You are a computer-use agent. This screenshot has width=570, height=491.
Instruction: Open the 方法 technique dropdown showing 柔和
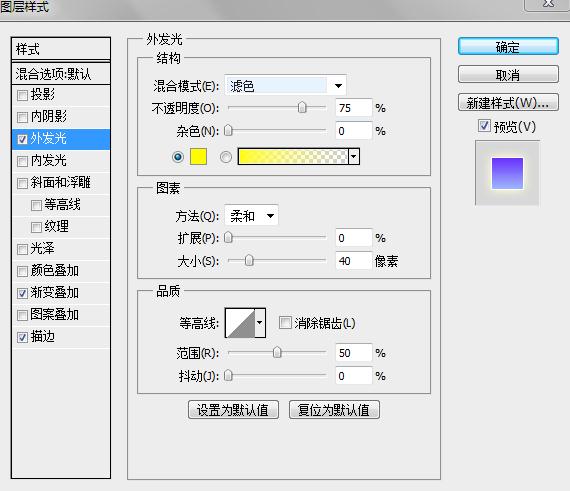pyautogui.click(x=251, y=216)
